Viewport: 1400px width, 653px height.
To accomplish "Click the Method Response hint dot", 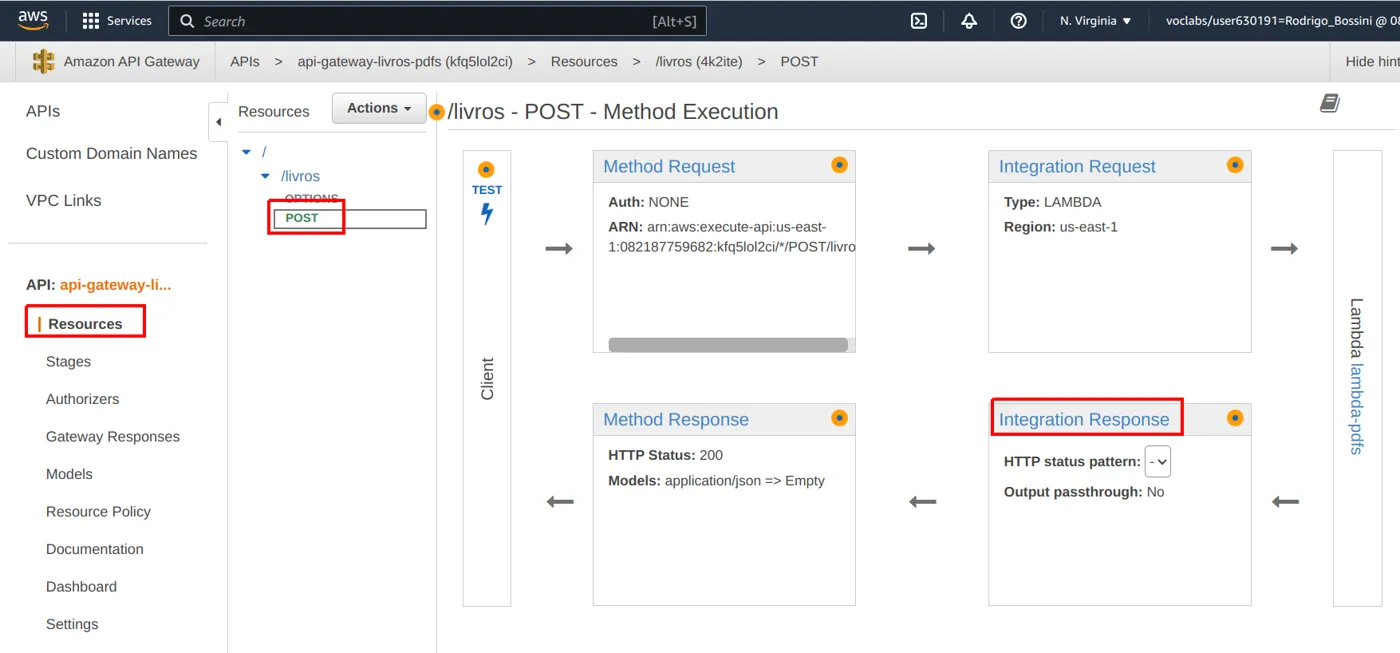I will click(839, 418).
